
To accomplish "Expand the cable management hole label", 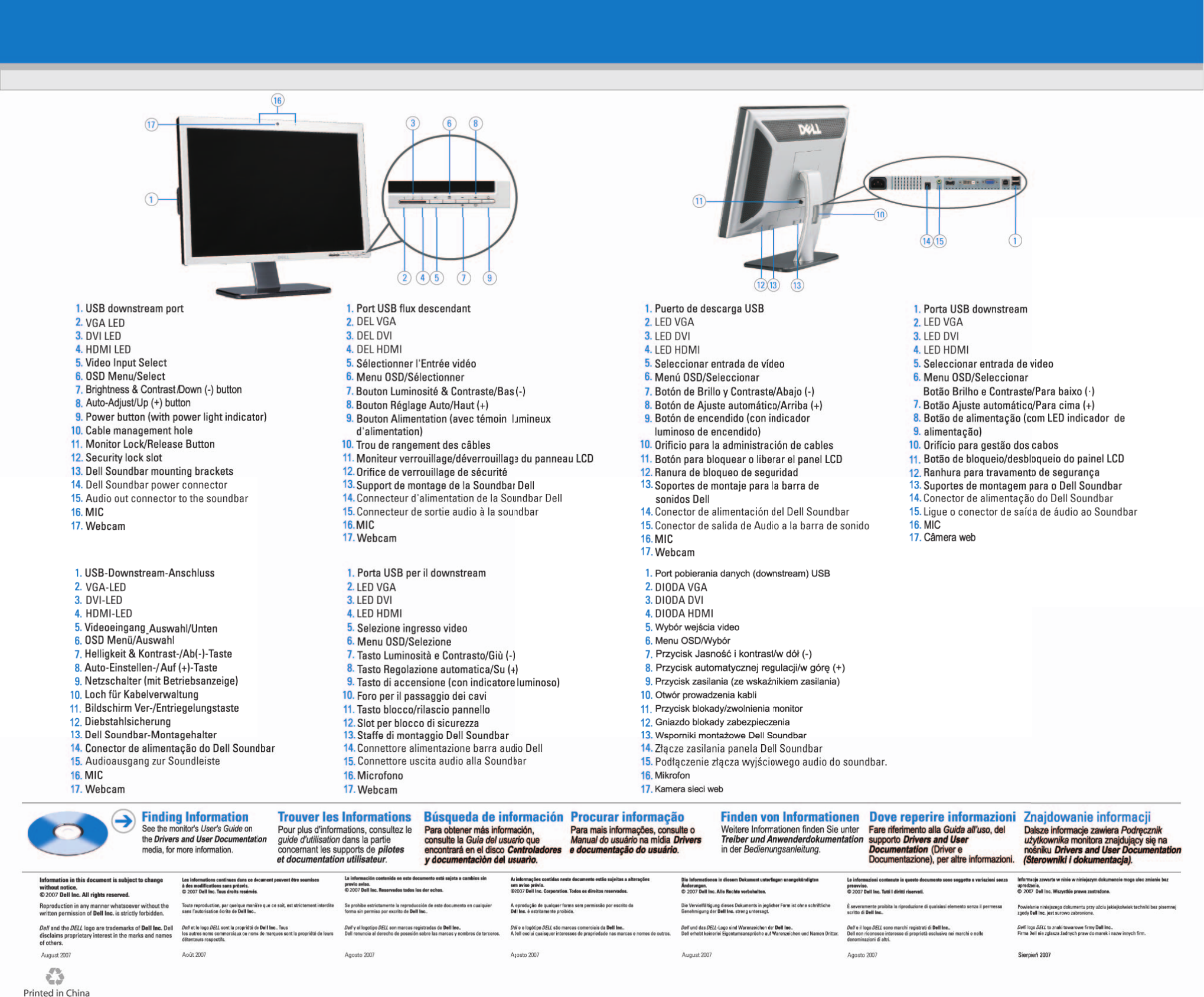I will click(131, 430).
